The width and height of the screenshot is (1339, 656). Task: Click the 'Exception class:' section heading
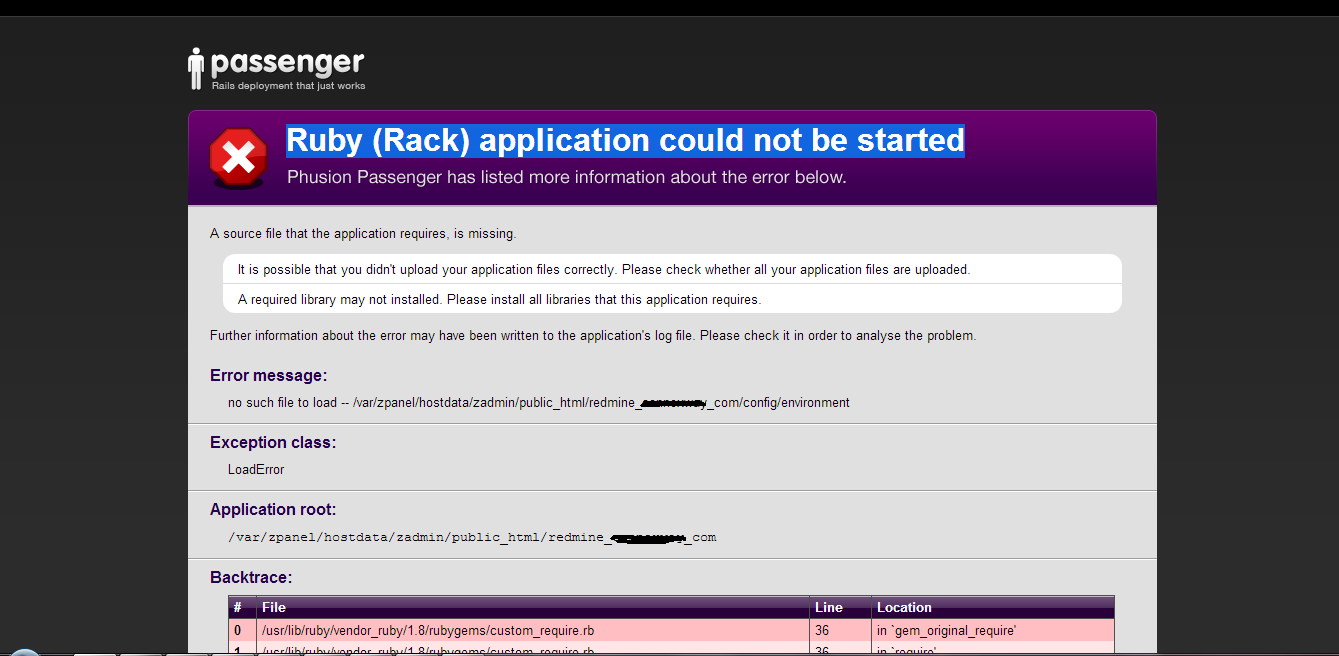pos(273,442)
